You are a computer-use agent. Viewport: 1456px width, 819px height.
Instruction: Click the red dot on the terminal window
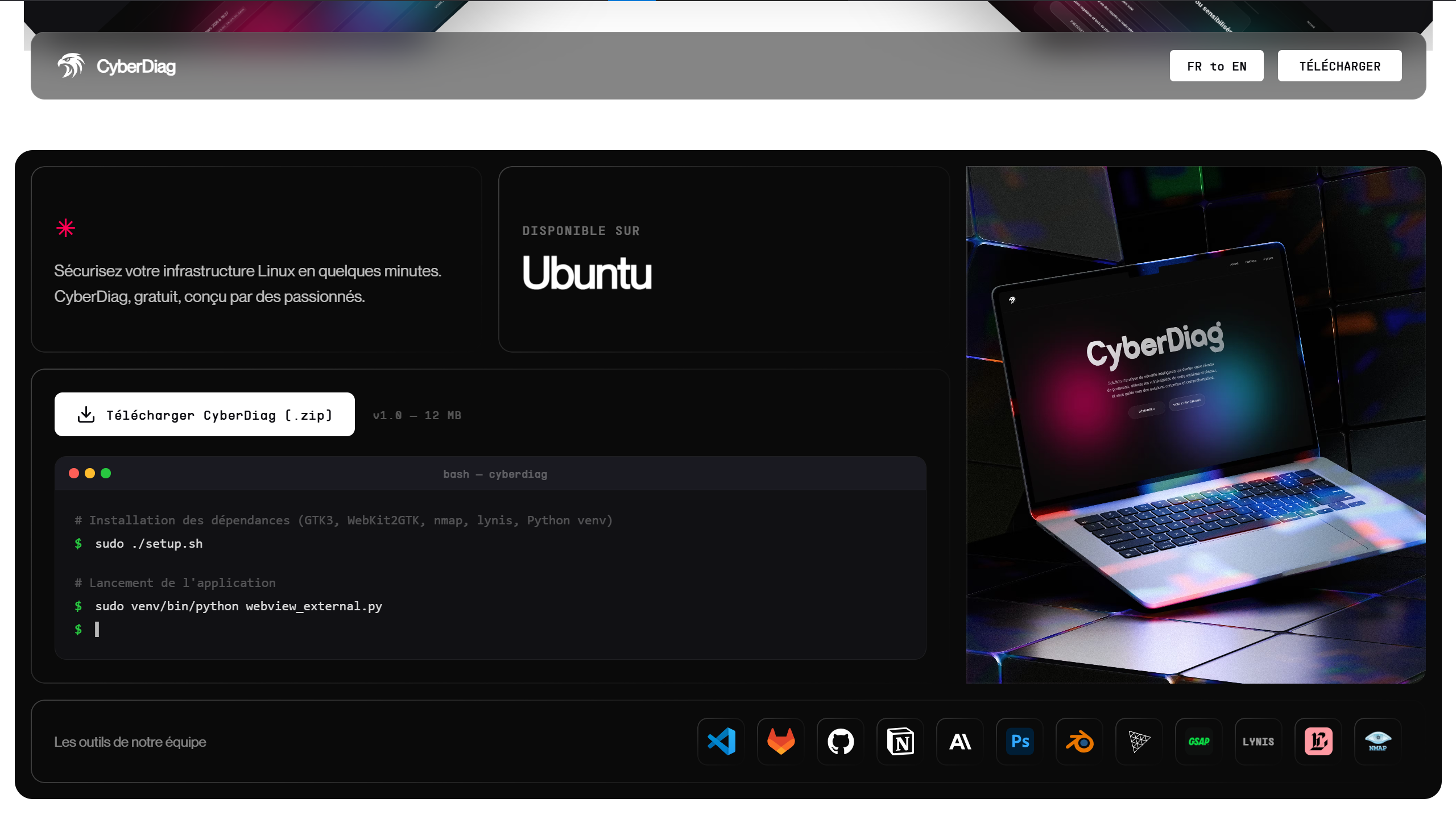(75, 473)
